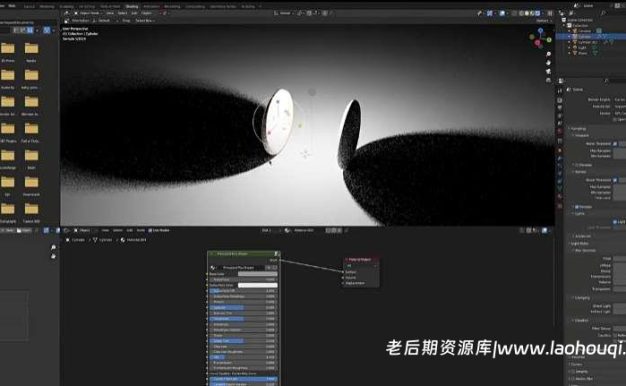The image size is (626, 386).
Task: Open the 3D viewport View menu
Action: pyautogui.click(x=110, y=13)
